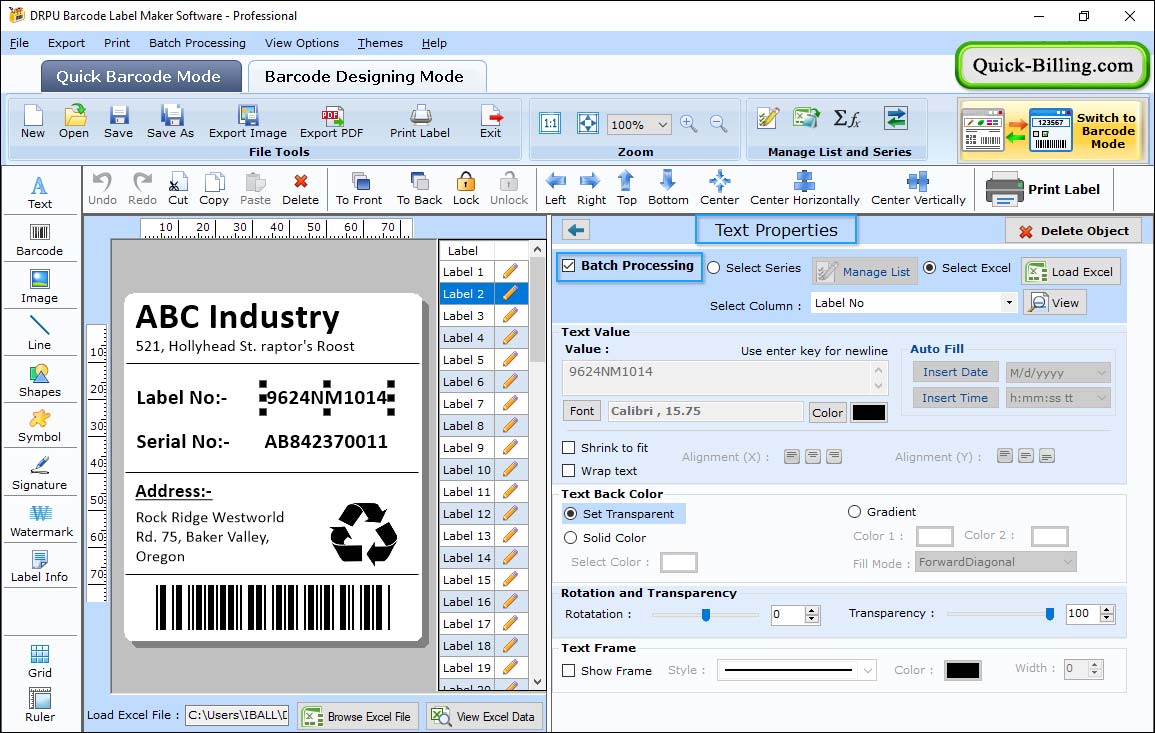Viewport: 1155px width, 733px height.
Task: Open the Shapes tool
Action: [40, 380]
